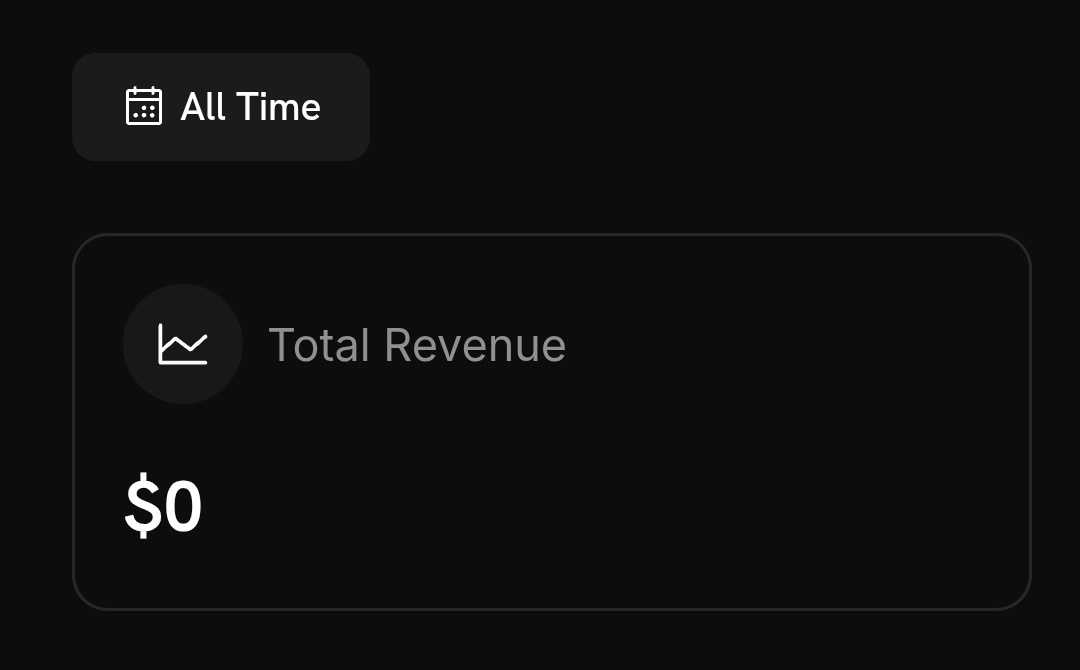Hit the small calendar symbol in filter

[143, 106]
